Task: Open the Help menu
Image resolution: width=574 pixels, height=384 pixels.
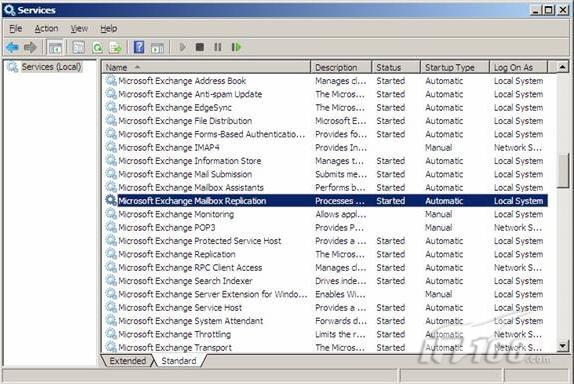Action: [x=109, y=28]
